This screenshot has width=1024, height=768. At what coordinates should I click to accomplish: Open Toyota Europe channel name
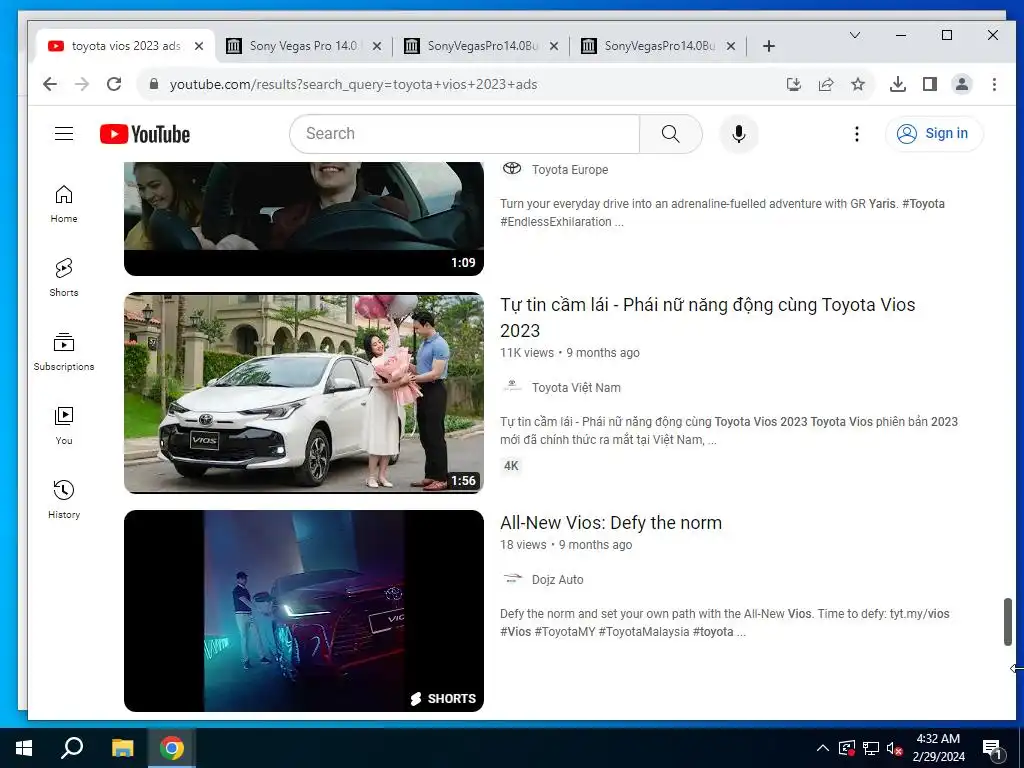(x=569, y=169)
